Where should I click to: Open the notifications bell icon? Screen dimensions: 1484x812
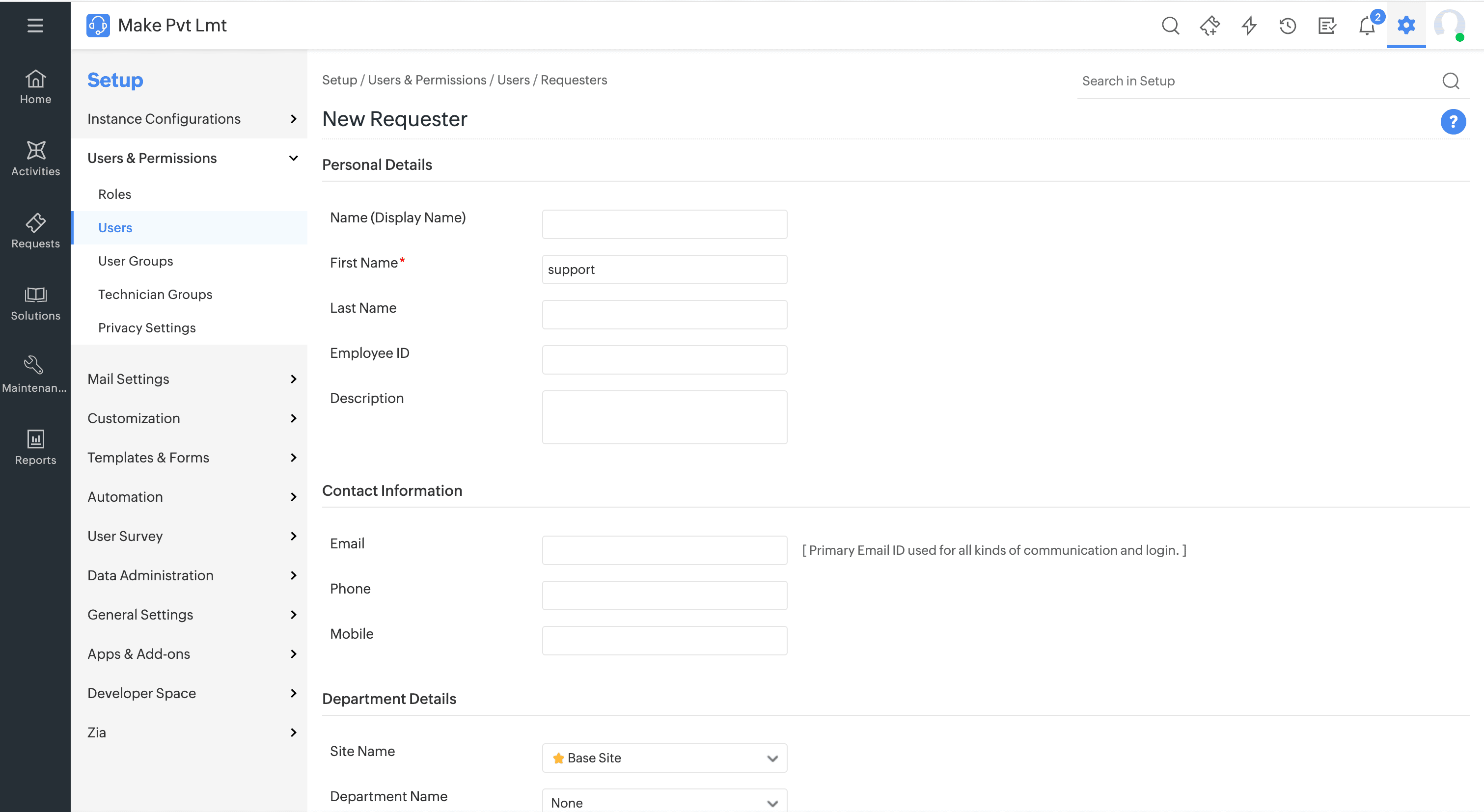pyautogui.click(x=1367, y=27)
